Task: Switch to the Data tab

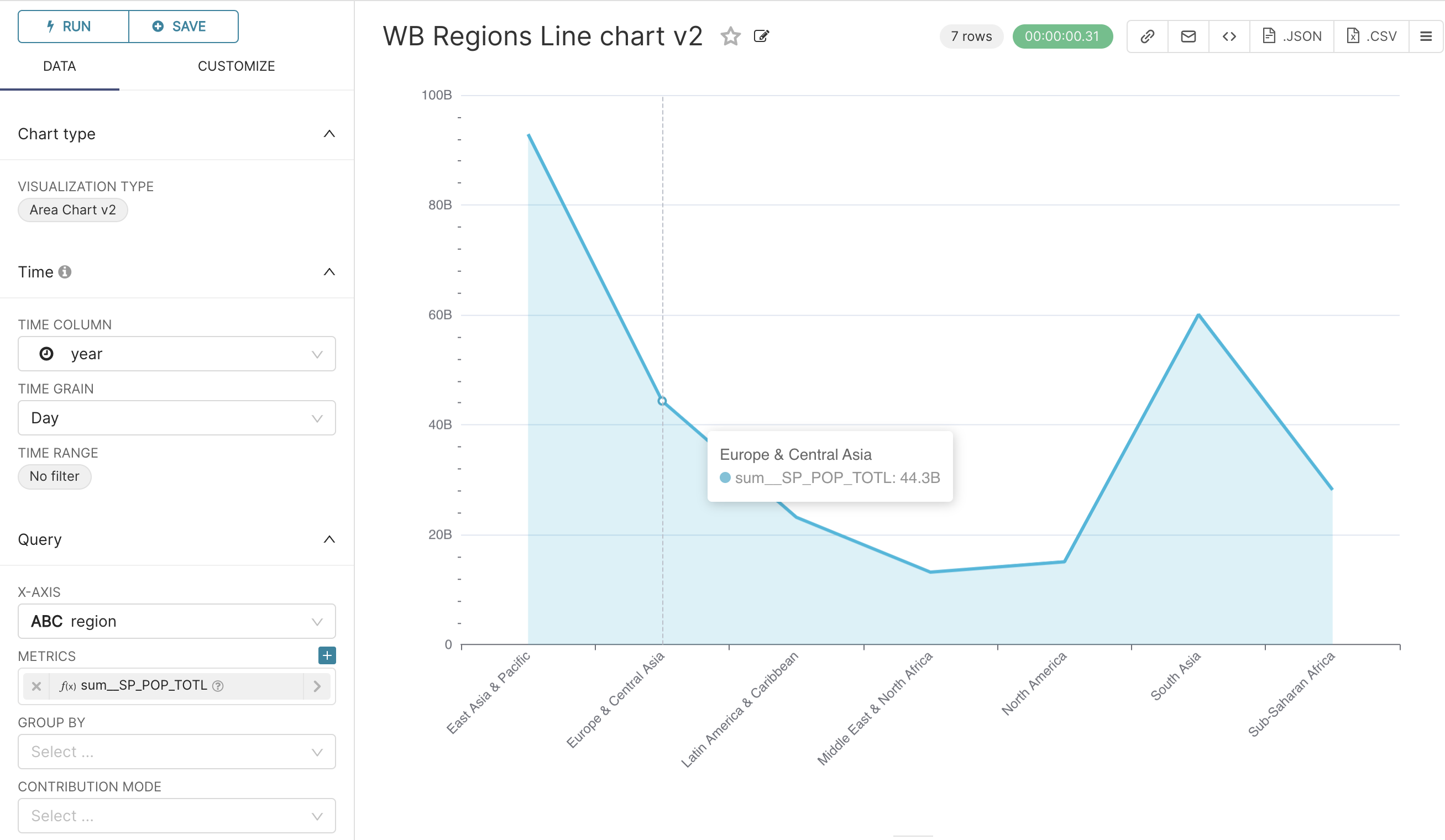Action: pyautogui.click(x=60, y=66)
